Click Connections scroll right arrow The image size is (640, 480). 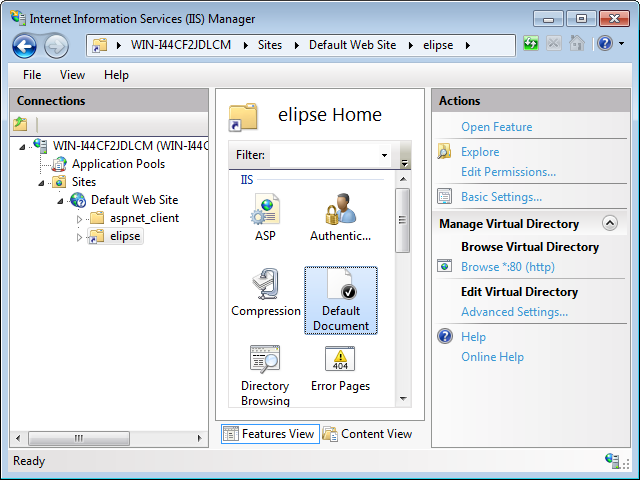tap(199, 438)
